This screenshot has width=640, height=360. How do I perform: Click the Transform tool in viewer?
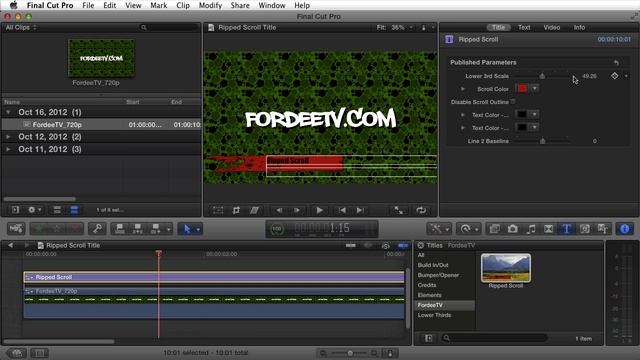click(x=218, y=210)
